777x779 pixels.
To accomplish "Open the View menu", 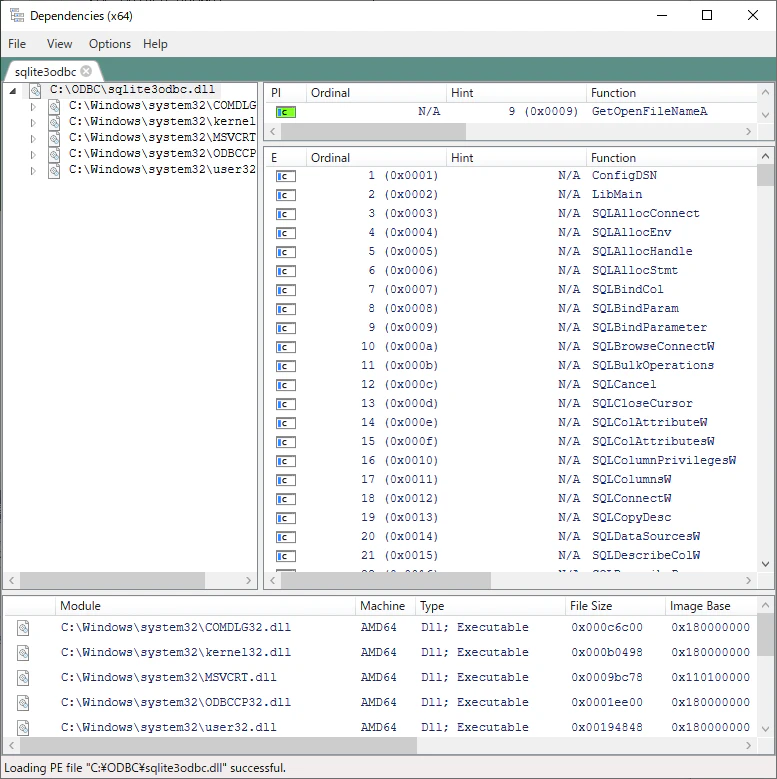I will click(x=59, y=44).
